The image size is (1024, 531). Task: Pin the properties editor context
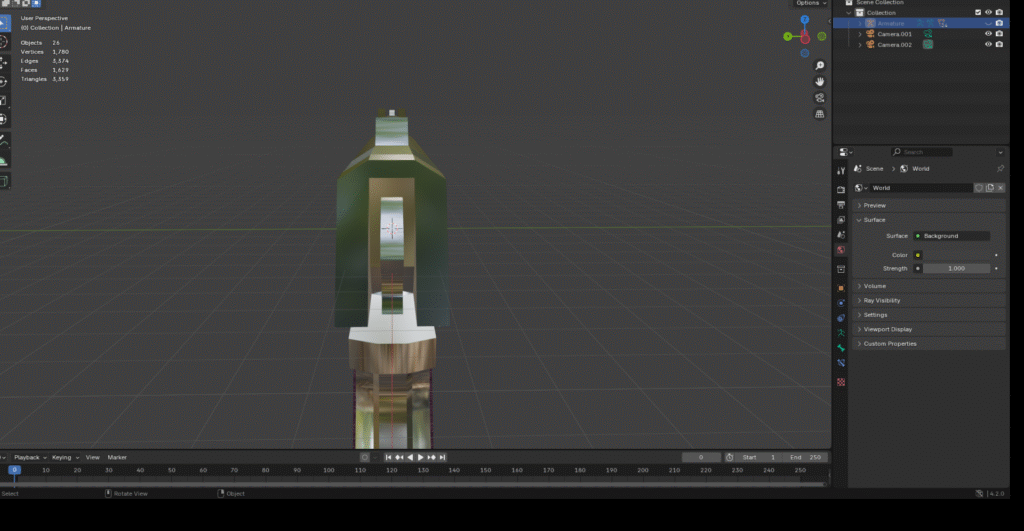click(1000, 169)
